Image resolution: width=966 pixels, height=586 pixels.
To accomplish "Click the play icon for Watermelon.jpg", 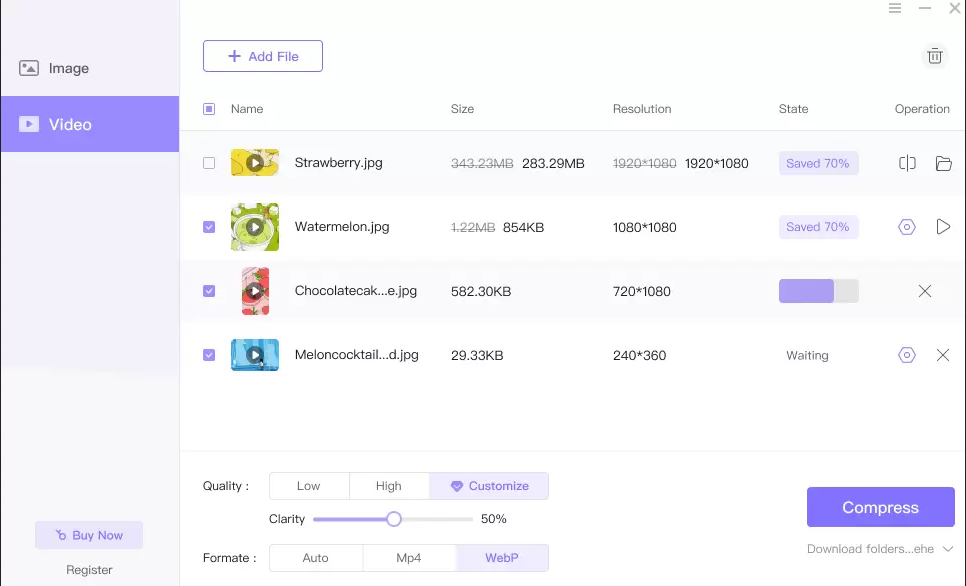I will tap(943, 227).
